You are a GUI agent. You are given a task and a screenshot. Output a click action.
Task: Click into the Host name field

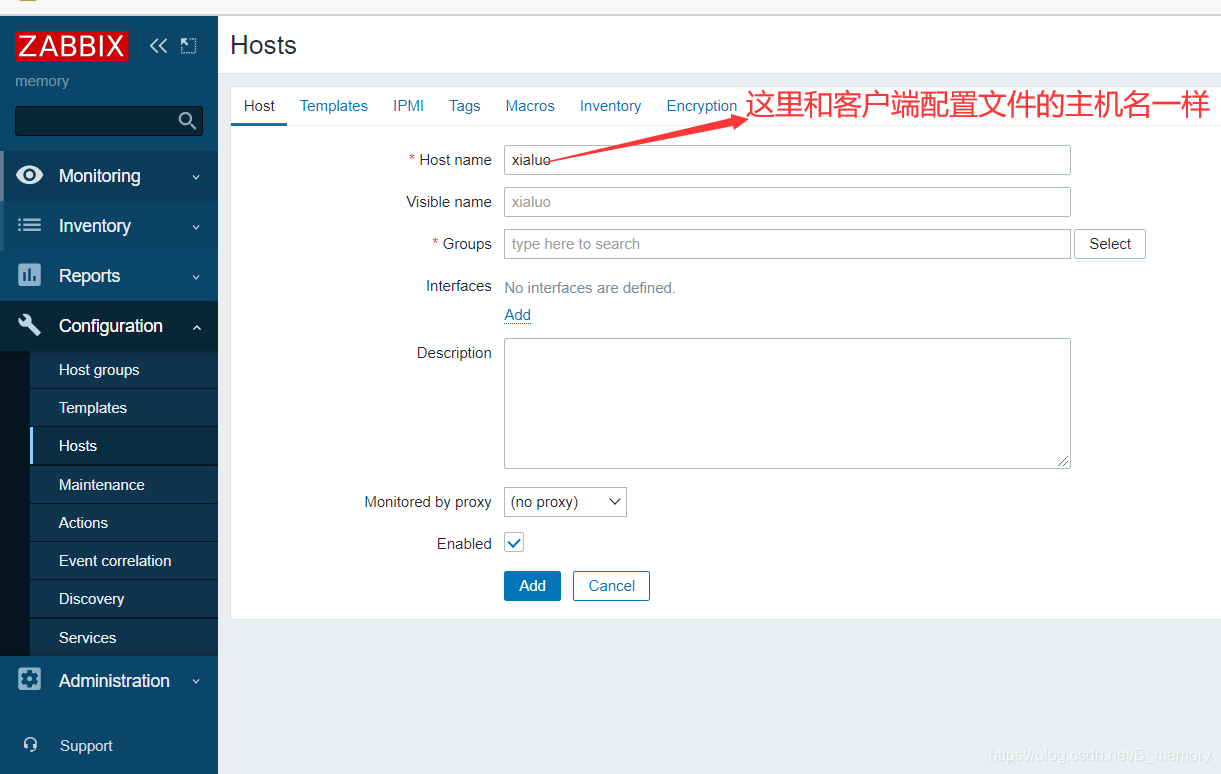[787, 160]
